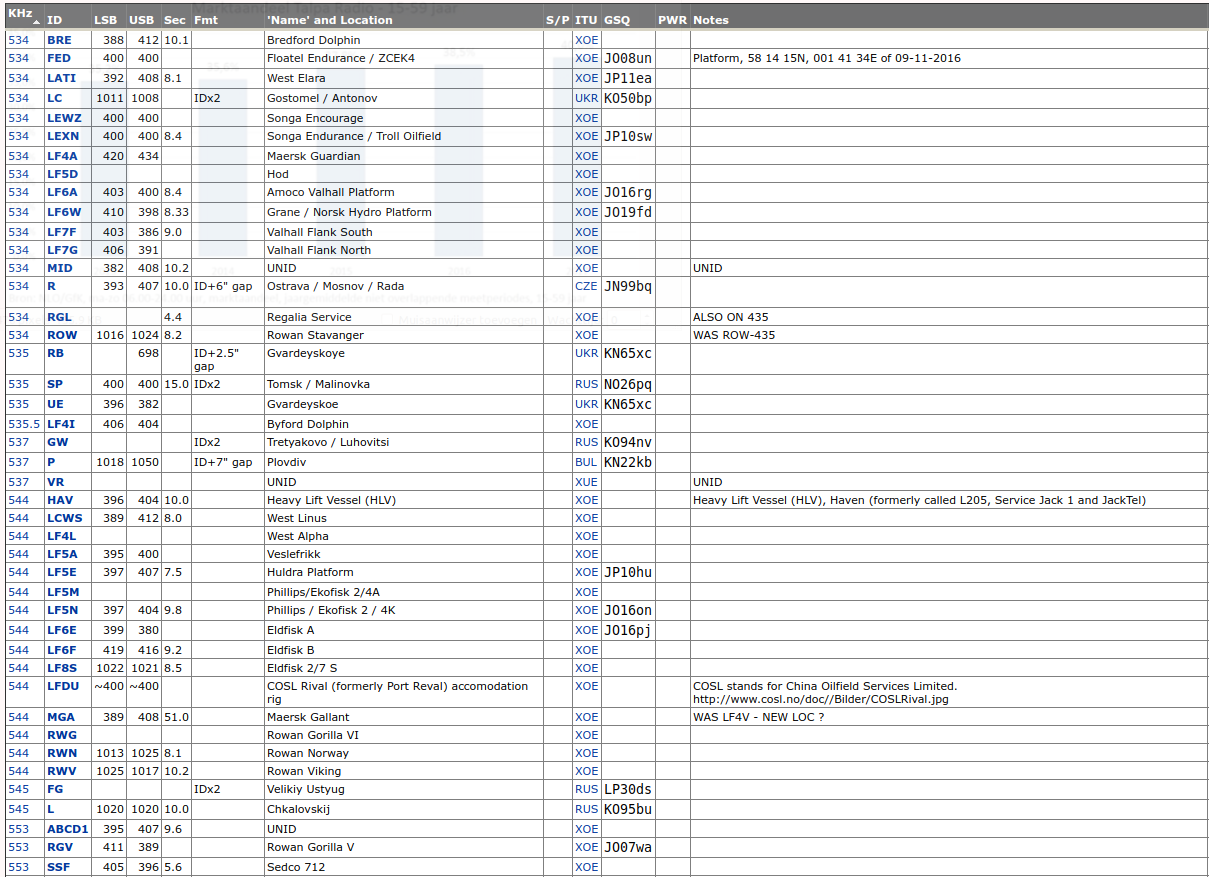Click the XUE country code link
The height and width of the screenshot is (877, 1209).
586,482
